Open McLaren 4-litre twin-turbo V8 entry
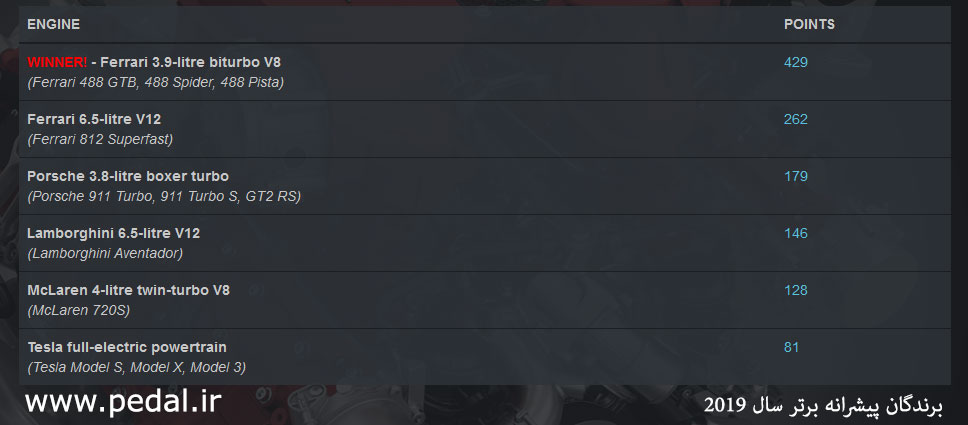 128,290
